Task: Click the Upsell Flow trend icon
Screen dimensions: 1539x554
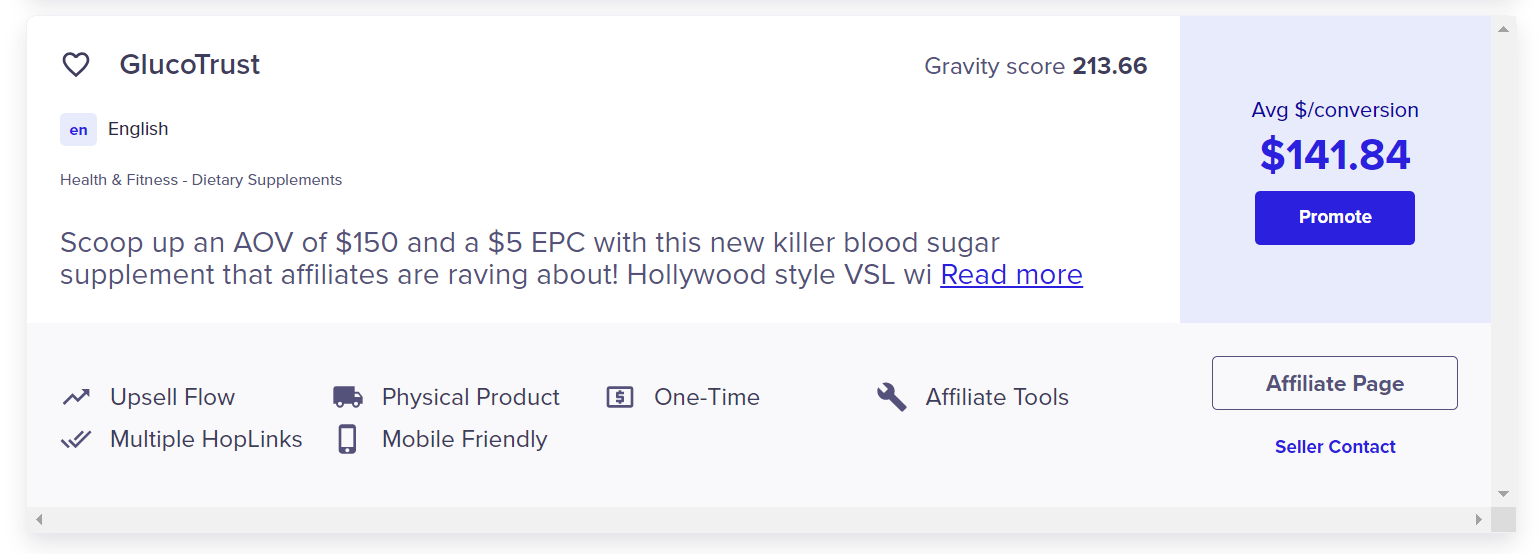Action: tap(76, 397)
